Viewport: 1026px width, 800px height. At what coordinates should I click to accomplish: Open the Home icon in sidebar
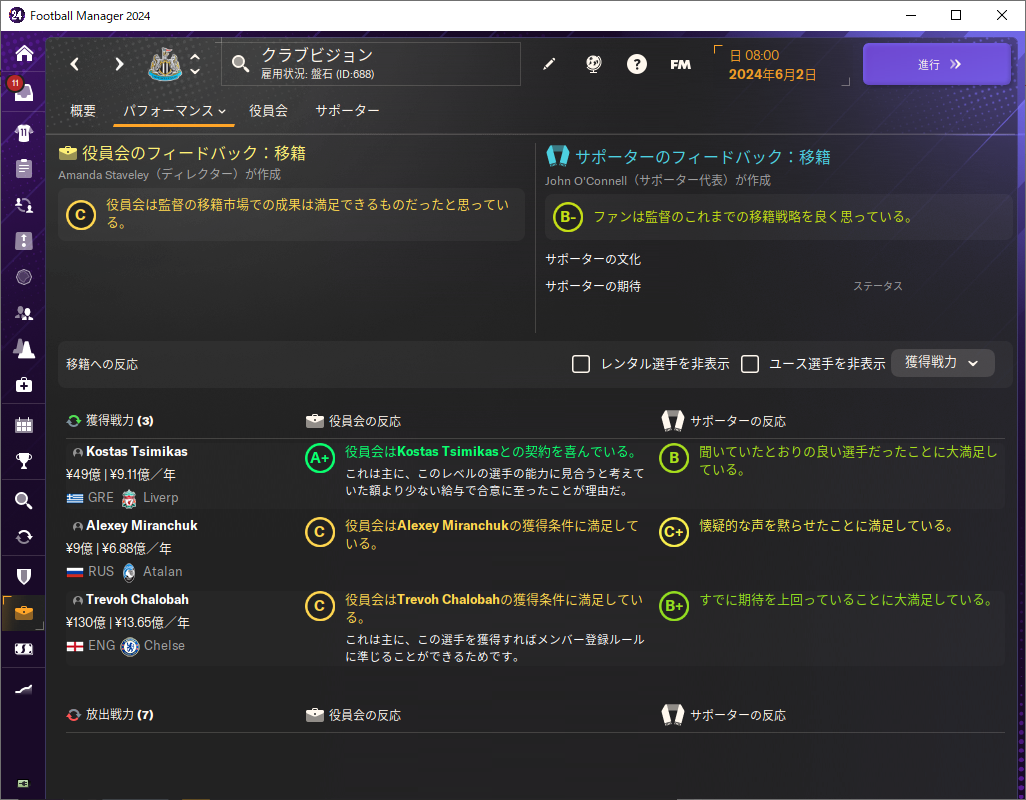pos(24,53)
